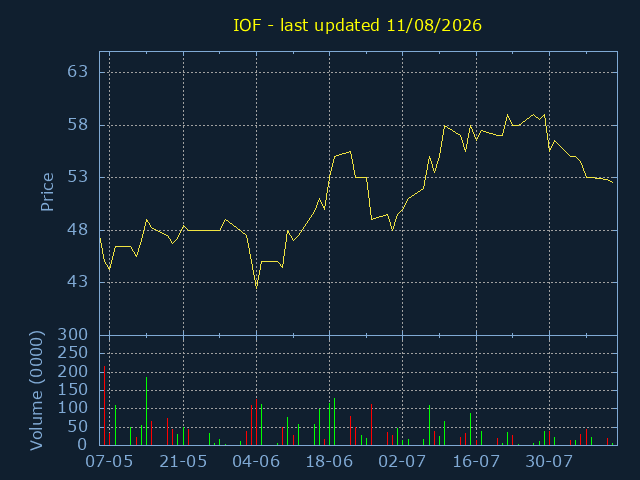Select the 30-07 date label
The height and width of the screenshot is (480, 640).
549,462
